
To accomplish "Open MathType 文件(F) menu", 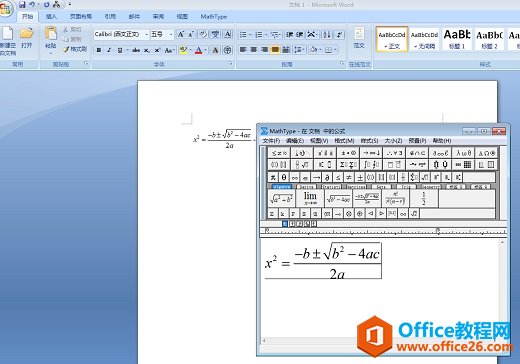I will 271,141.
